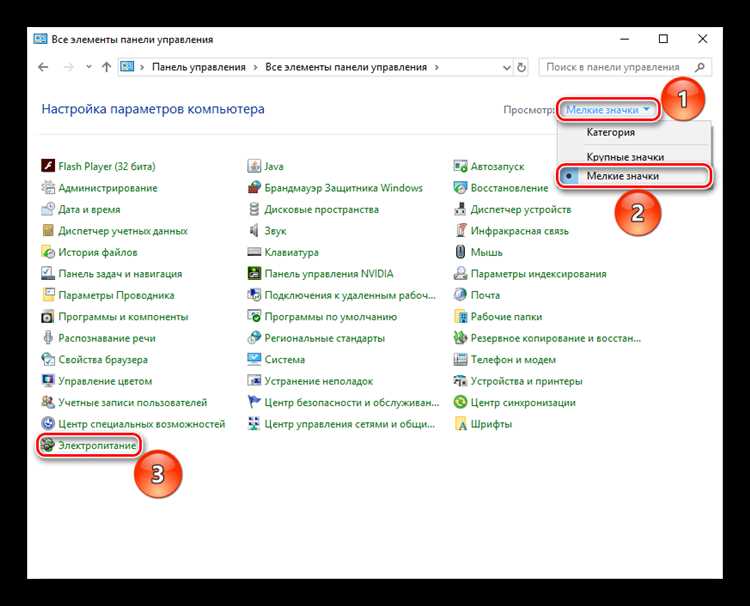The width and height of the screenshot is (750, 606).
Task: Open the Инфракрасная связь link
Action: (519, 231)
